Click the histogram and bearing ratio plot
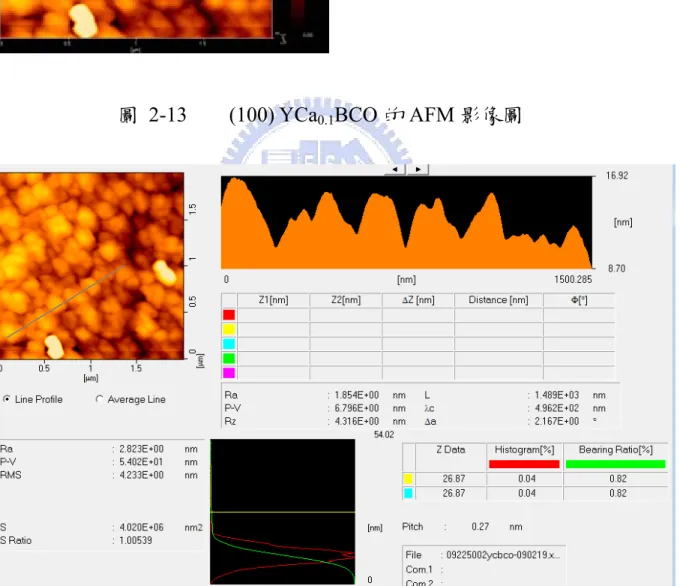 (283, 512)
